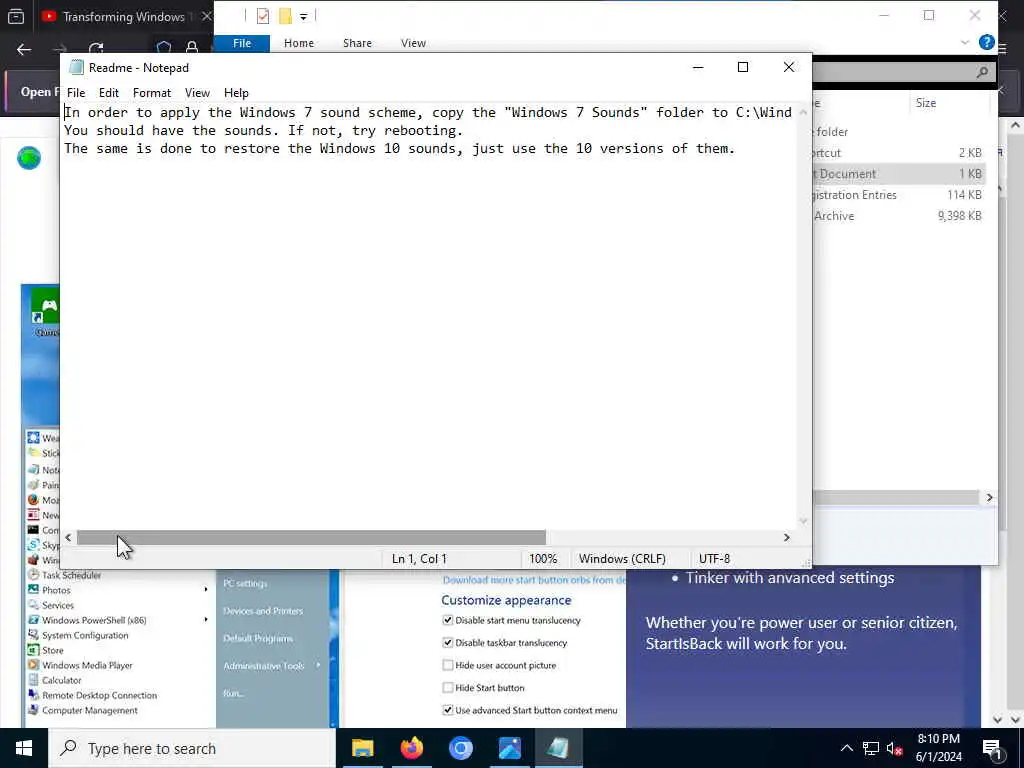Click the New folder icon in Explorer's quick access toolbar
The image size is (1024, 768).
pos(285,16)
